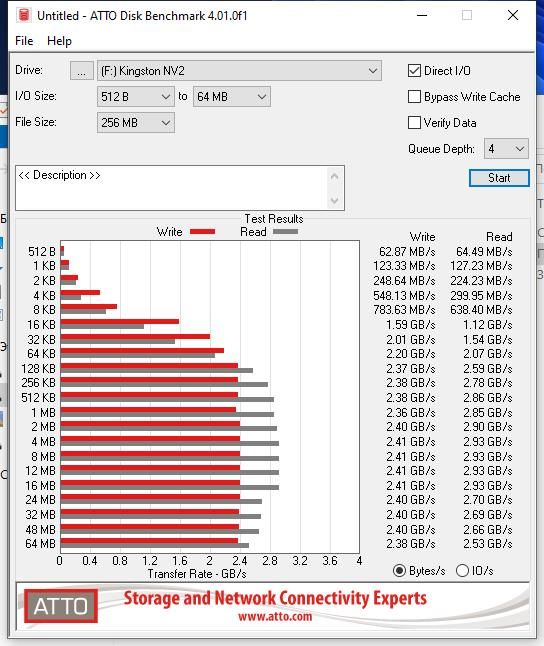
Task: Click the Test Results heading
Action: (x=274, y=219)
